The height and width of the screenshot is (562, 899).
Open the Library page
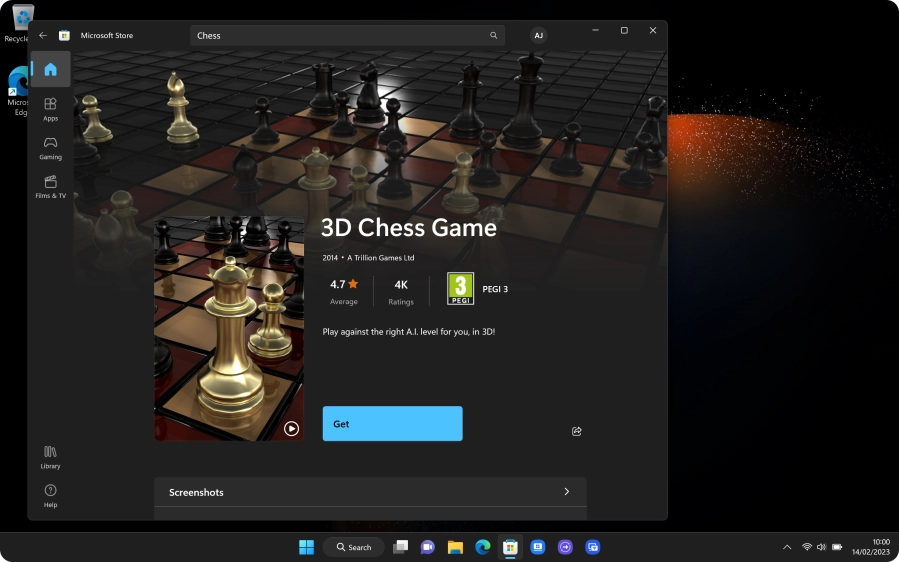[50, 457]
